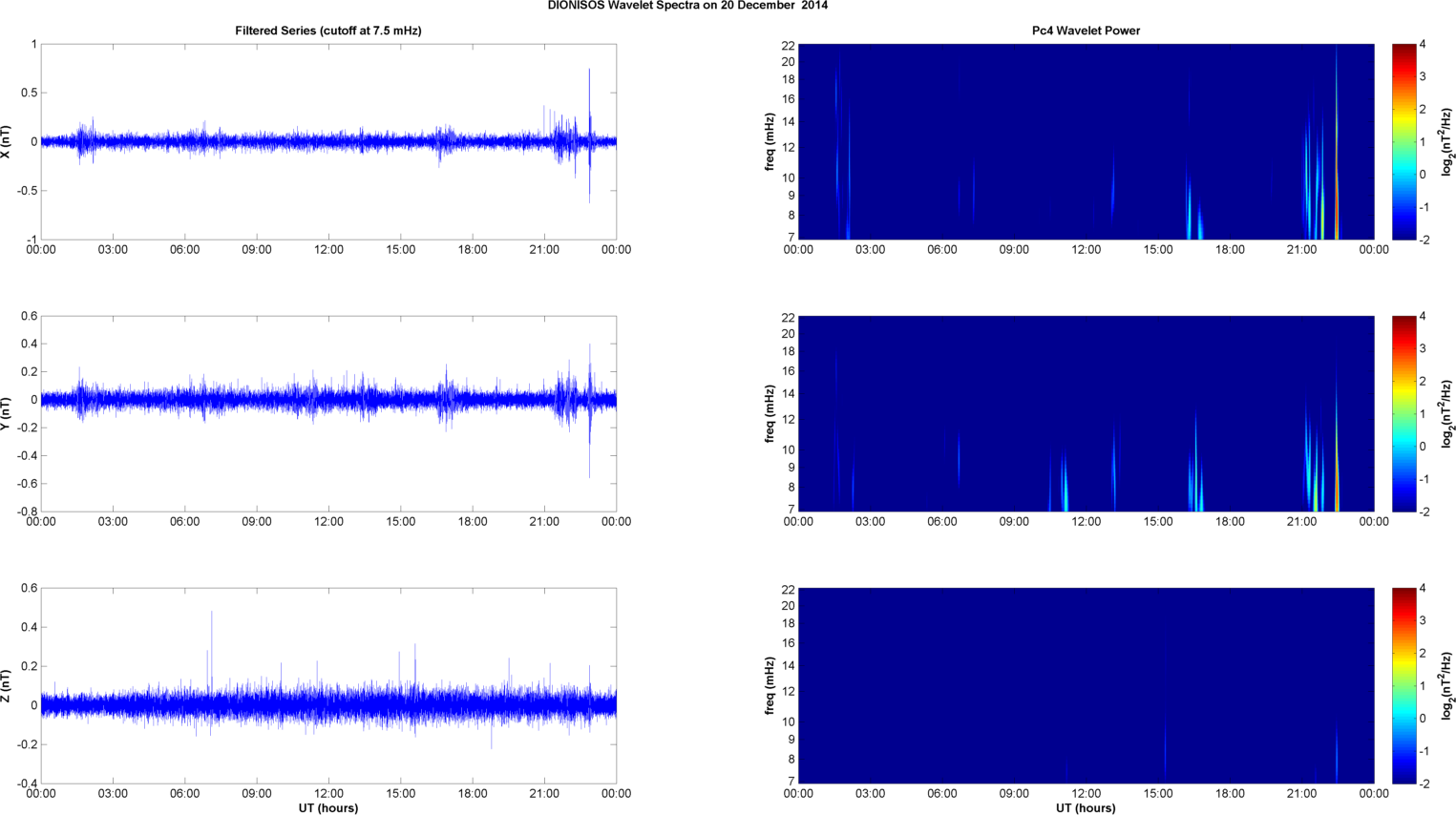Select the "Filtered Series (cutoff at 7.5 mHz)" heading
Viewport: 1456px width, 815px height.
tap(328, 31)
